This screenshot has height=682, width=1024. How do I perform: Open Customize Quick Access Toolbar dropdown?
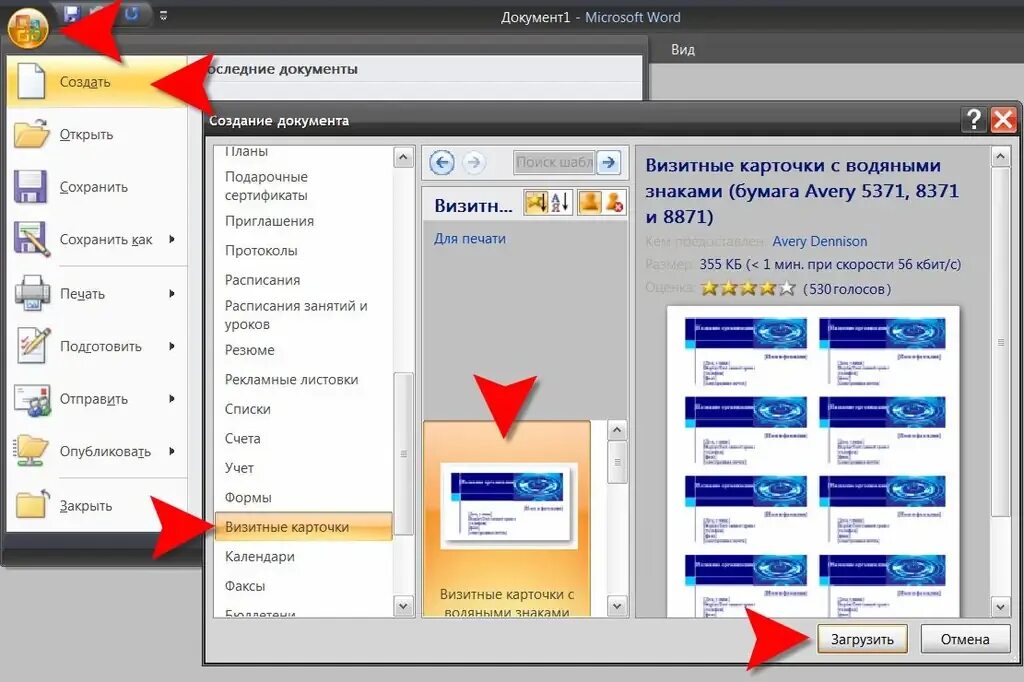163,15
